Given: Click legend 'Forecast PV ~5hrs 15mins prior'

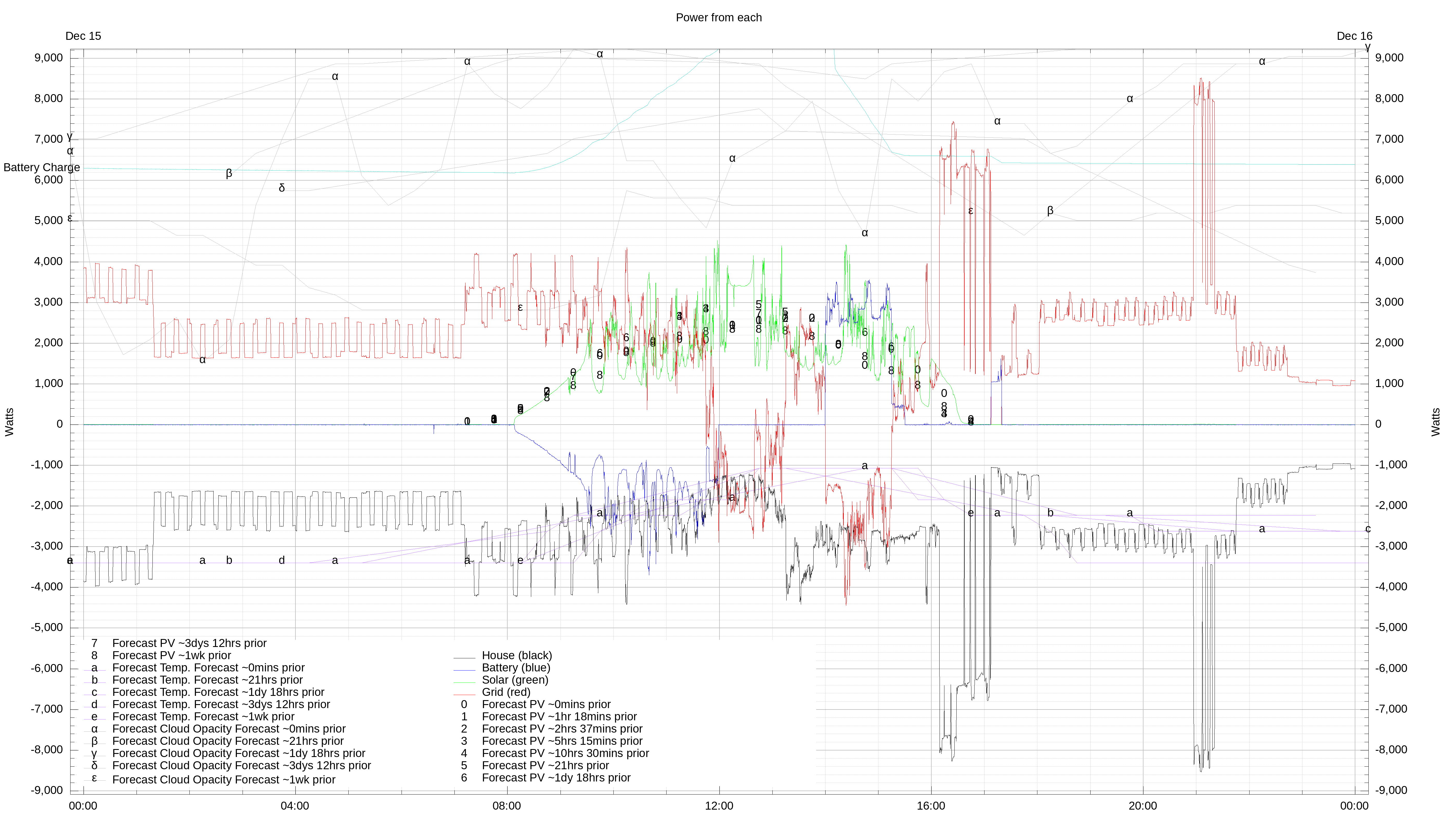Looking at the screenshot, I should 562,741.
